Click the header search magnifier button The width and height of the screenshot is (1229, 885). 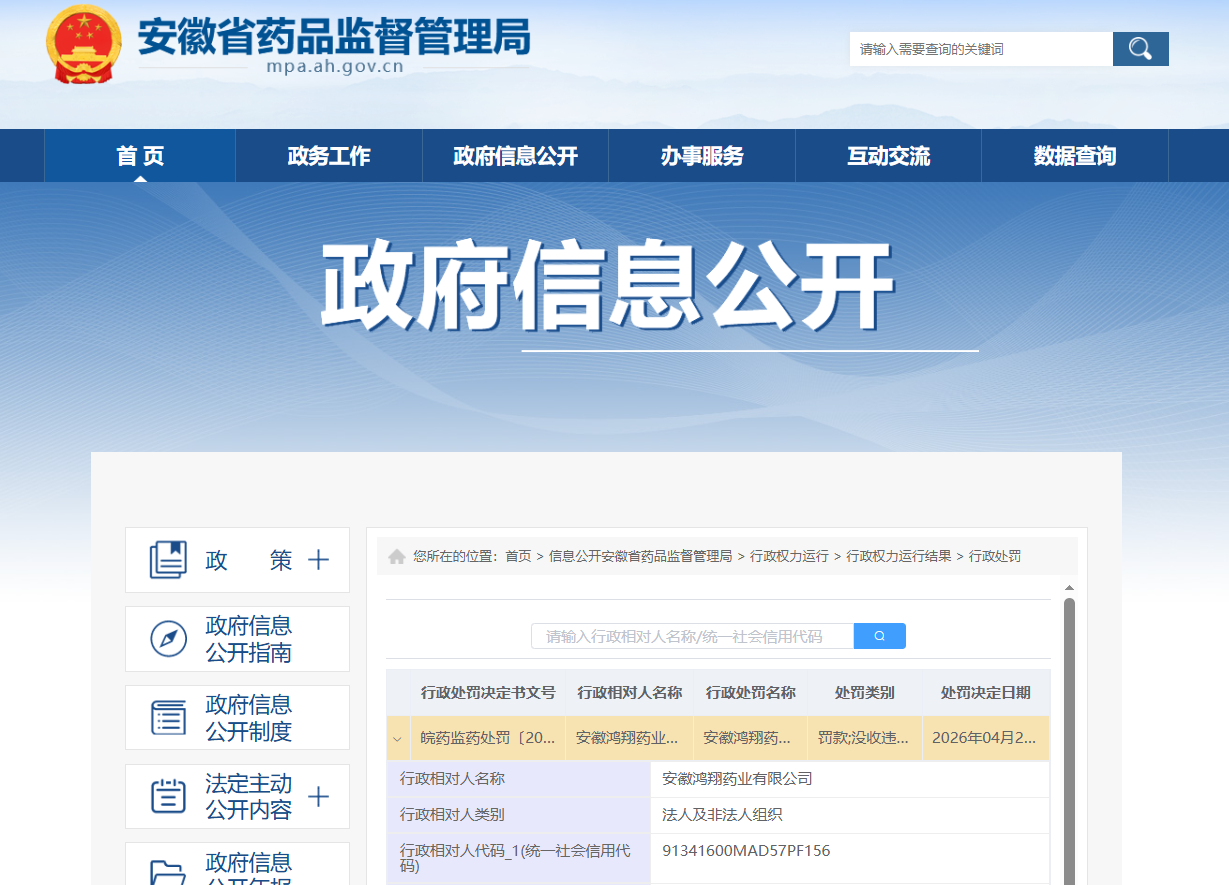pos(1140,49)
